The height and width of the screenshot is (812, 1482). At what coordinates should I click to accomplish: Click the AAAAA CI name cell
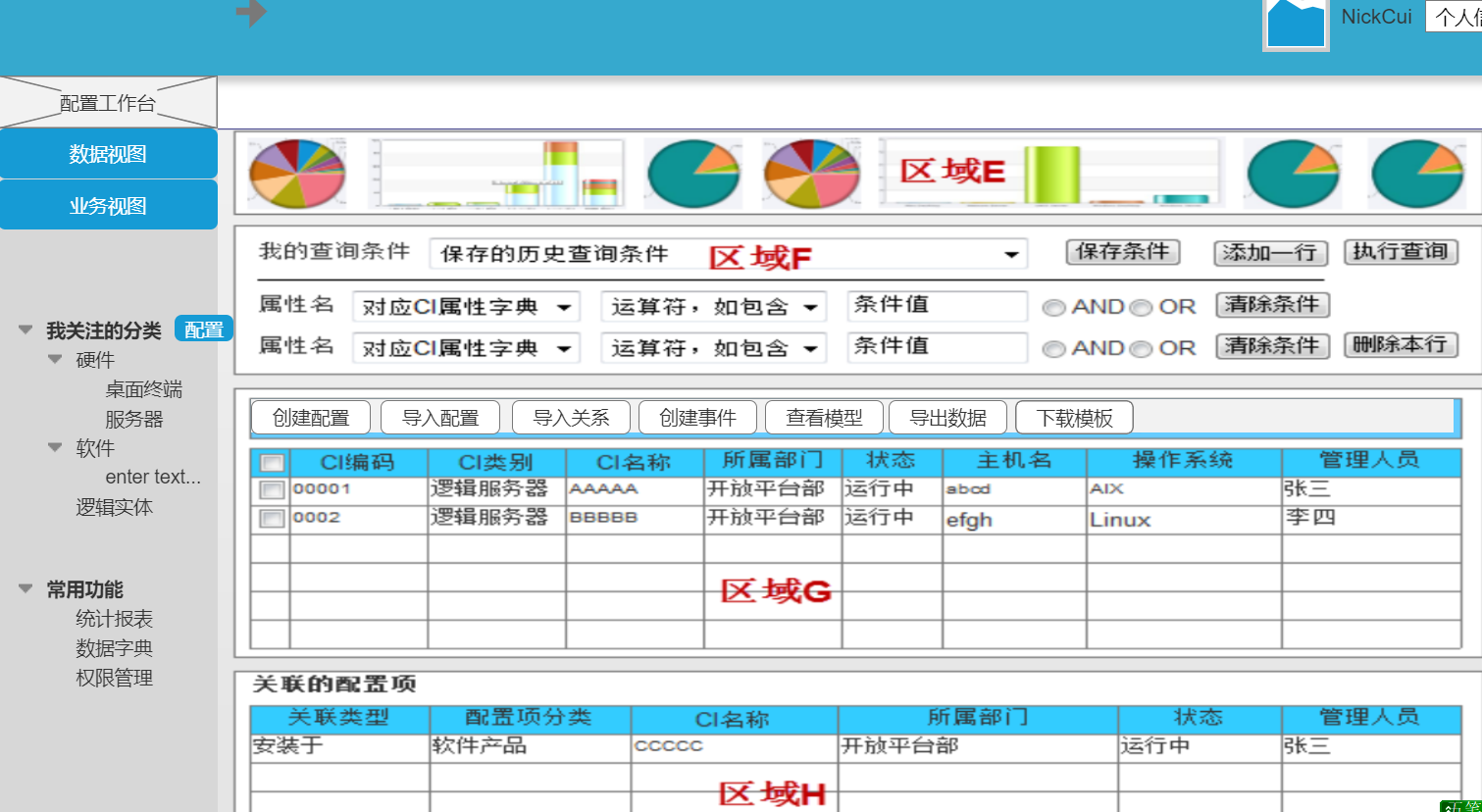click(635, 490)
